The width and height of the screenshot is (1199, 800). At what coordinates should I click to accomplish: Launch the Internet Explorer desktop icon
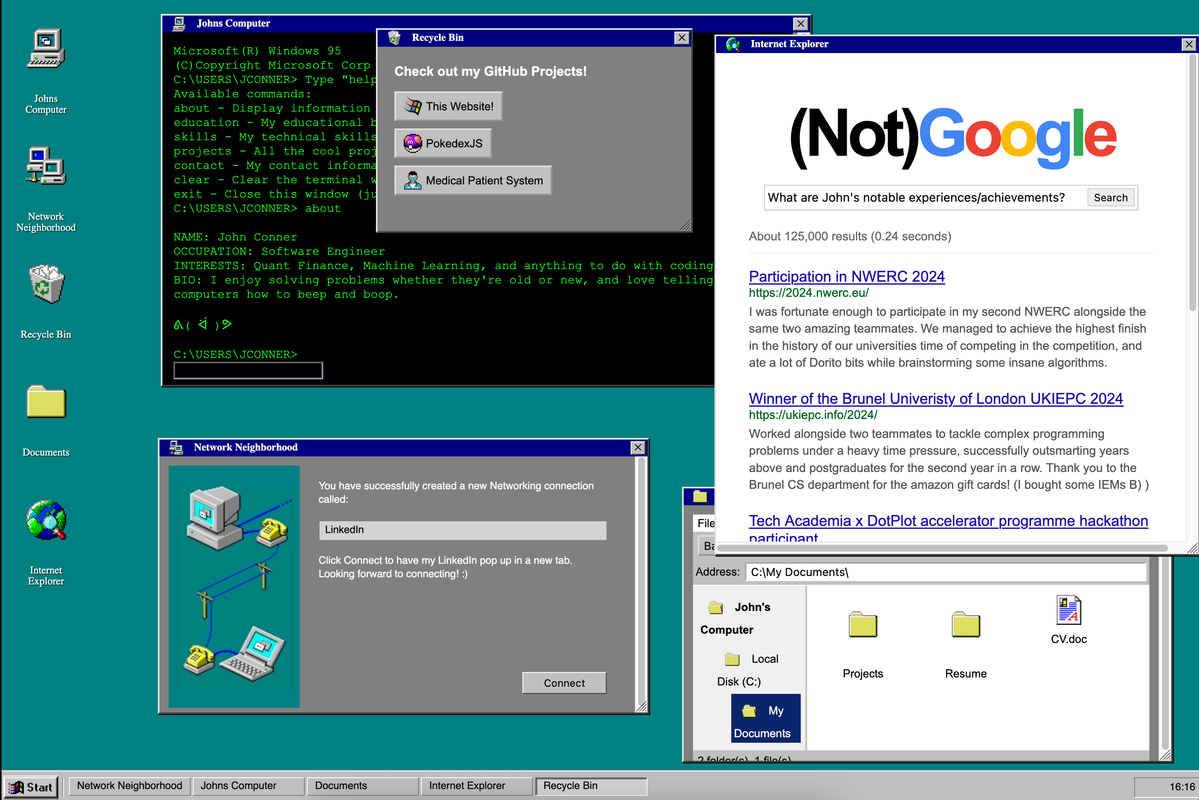46,542
